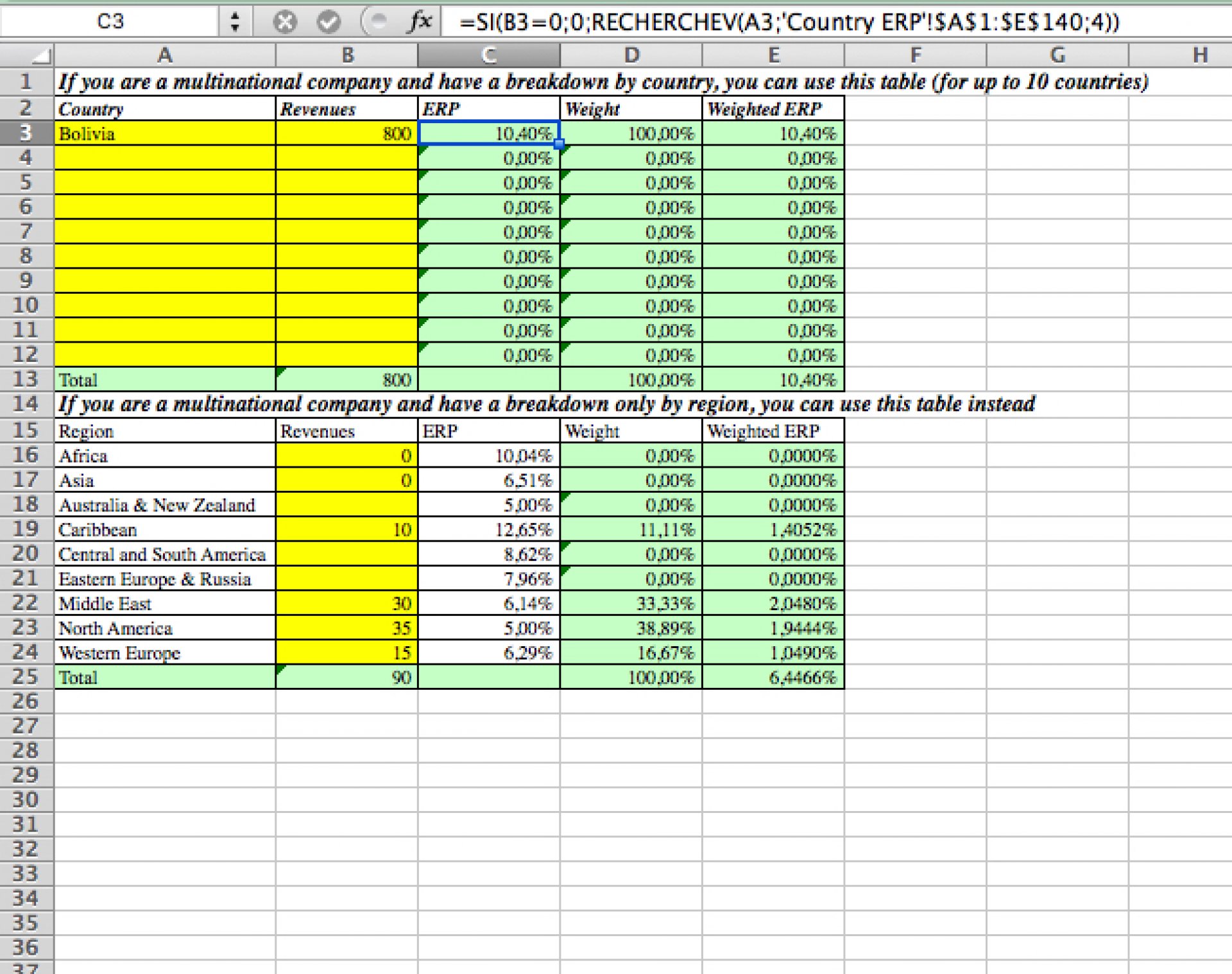Click inside the formula bar text
The width and height of the screenshot is (1232, 974).
[x=789, y=22]
